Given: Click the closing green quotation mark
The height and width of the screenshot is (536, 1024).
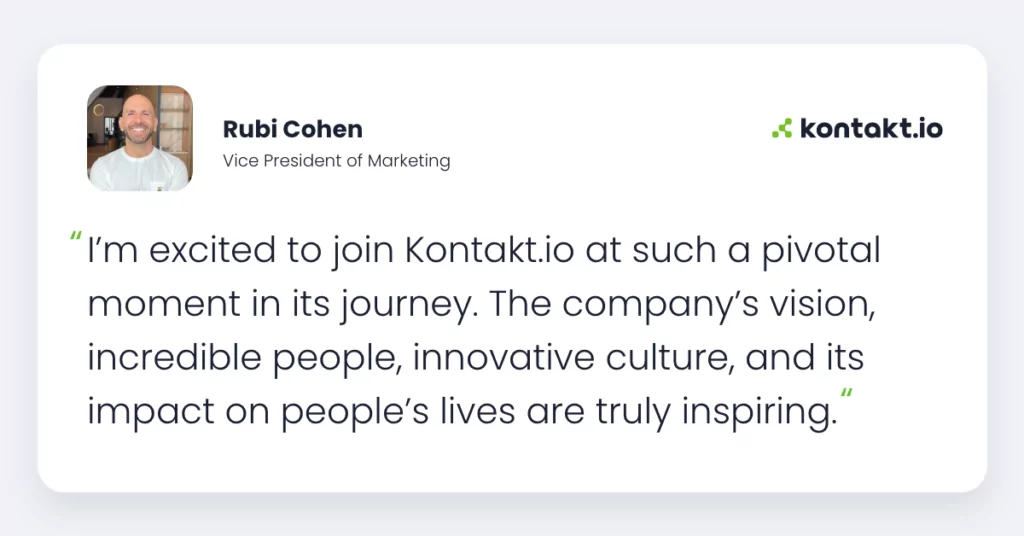Looking at the screenshot, I should tap(846, 394).
